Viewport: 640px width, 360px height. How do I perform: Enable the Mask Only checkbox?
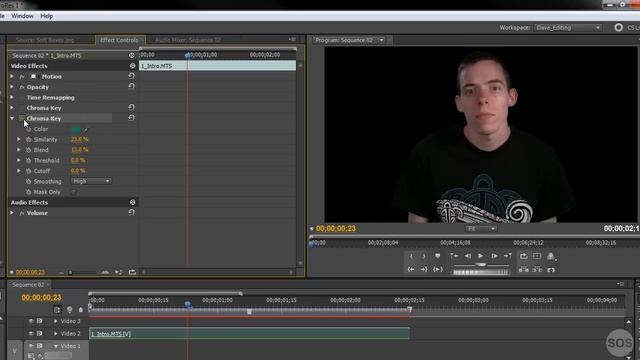(73, 192)
